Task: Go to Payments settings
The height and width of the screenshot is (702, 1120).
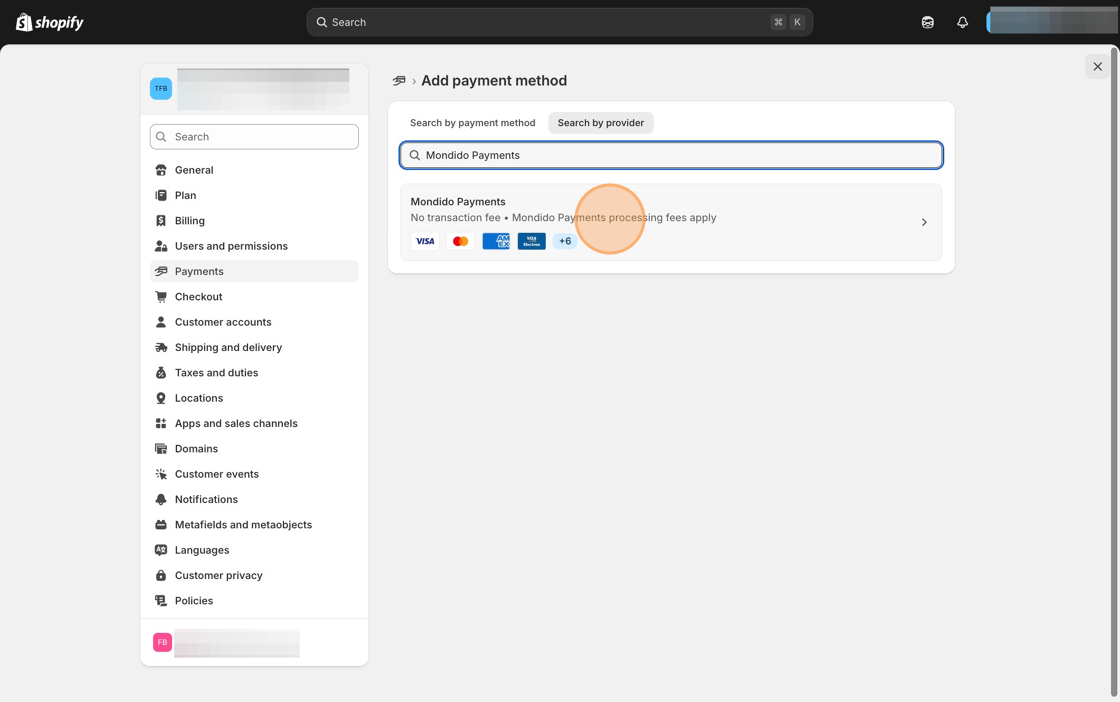Action: click(254, 271)
